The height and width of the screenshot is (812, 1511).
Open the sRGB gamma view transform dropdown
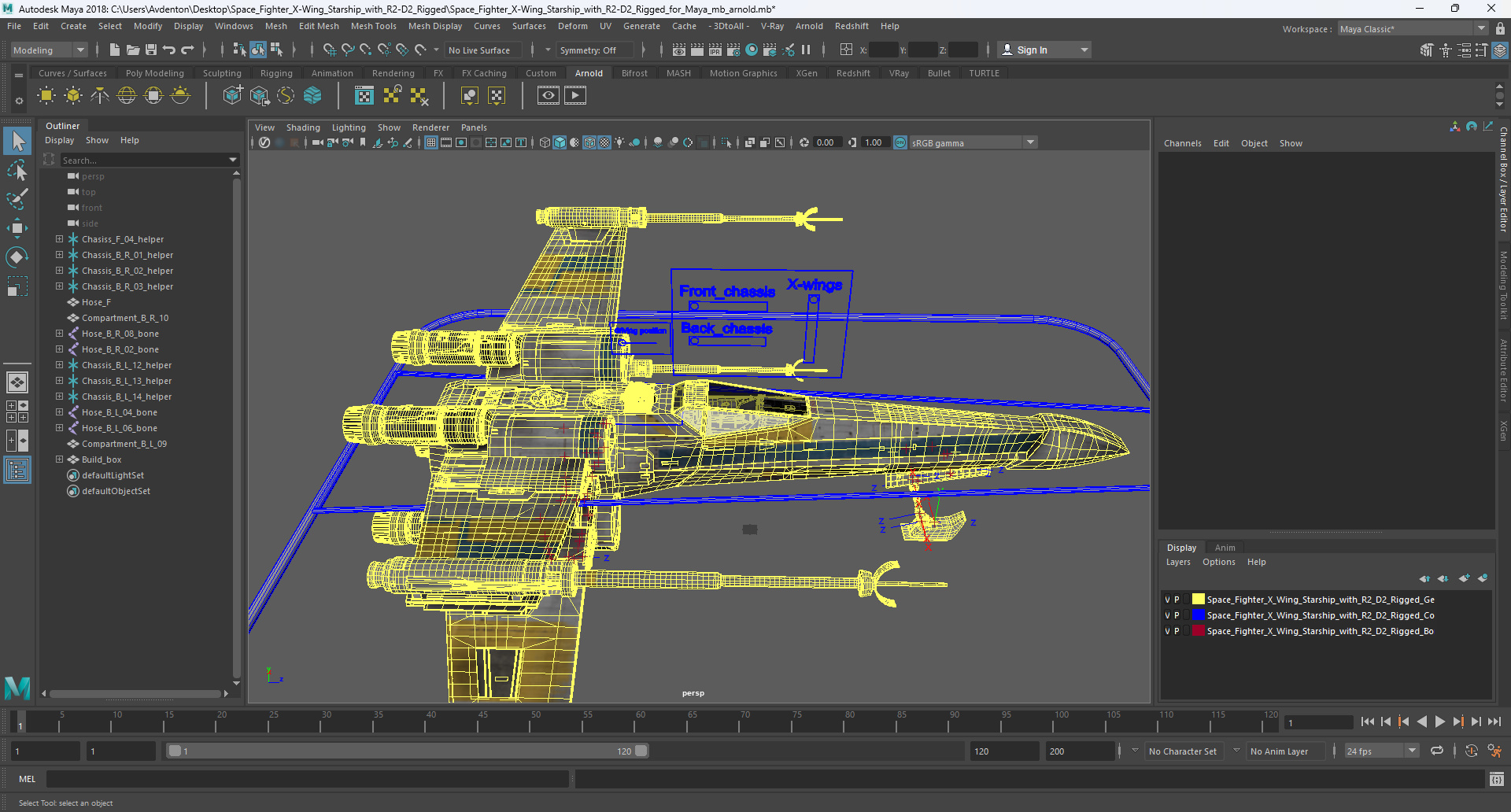coord(973,142)
